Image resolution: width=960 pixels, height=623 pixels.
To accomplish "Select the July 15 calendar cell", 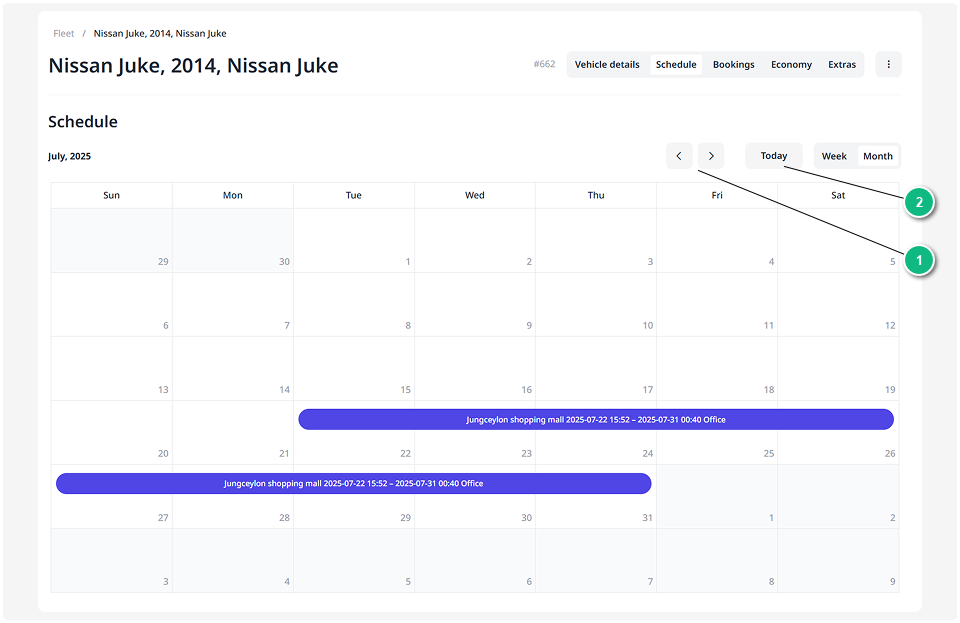I will (x=354, y=368).
